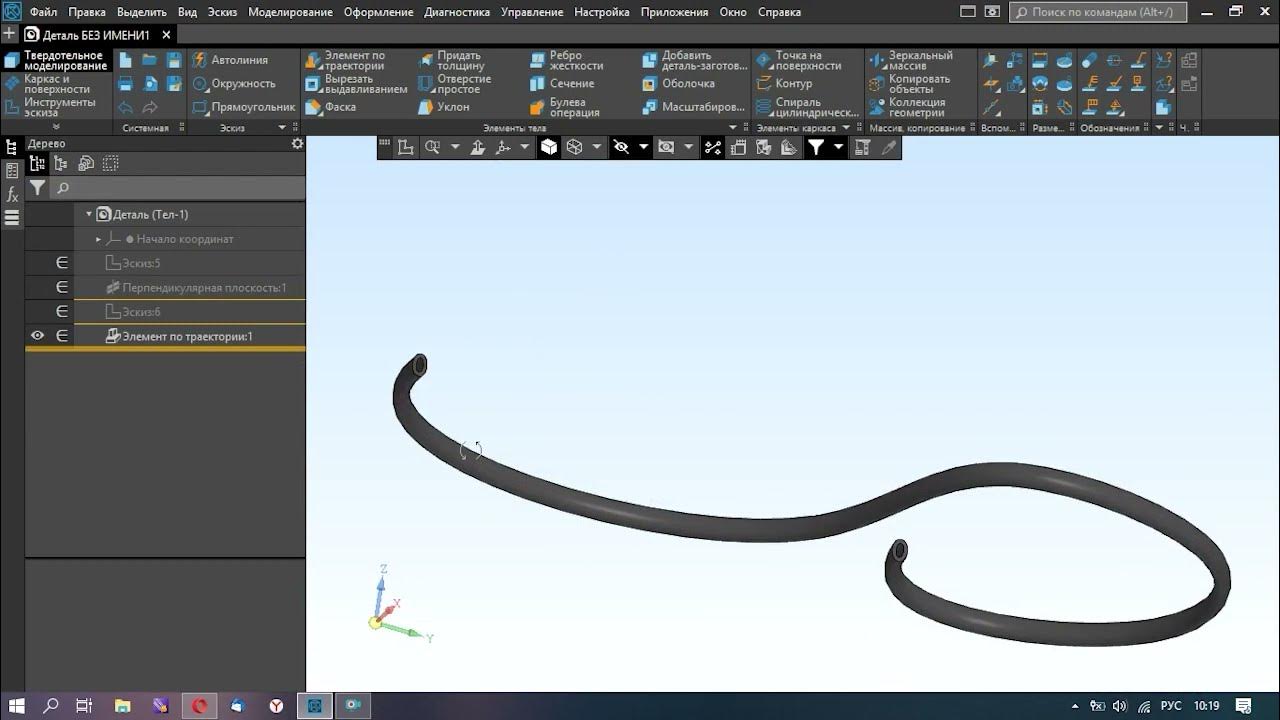Viewport: 1280px width, 720px height.
Task: Open the Диагностика menu
Action: (x=457, y=12)
